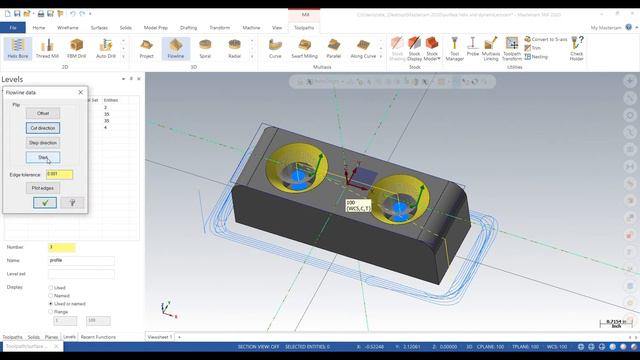Open the Levels panel options dropdown

click(x=123, y=79)
